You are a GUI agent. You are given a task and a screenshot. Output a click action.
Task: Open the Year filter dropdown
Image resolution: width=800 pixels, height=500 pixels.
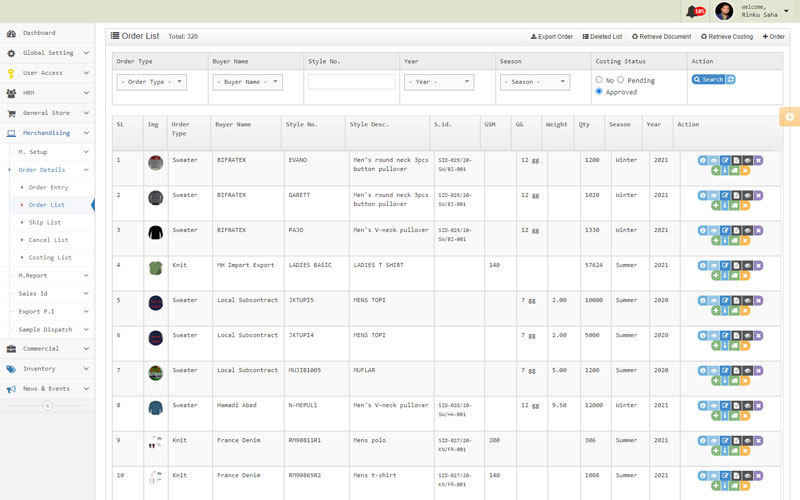(x=439, y=82)
